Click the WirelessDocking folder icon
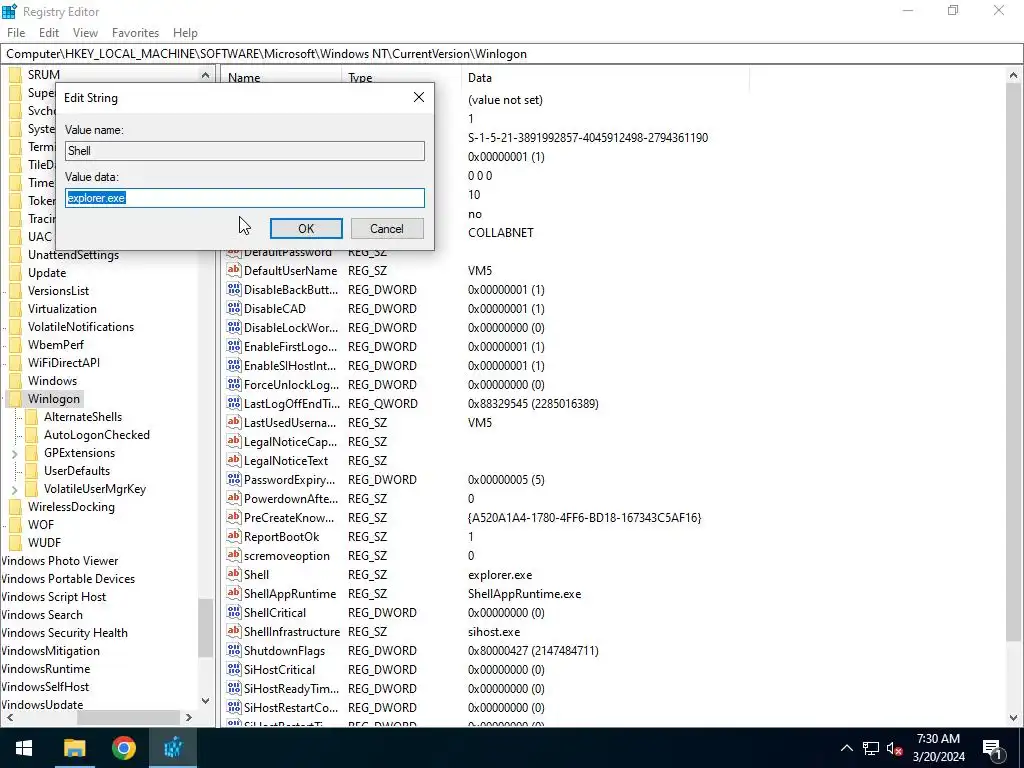 tap(16, 507)
